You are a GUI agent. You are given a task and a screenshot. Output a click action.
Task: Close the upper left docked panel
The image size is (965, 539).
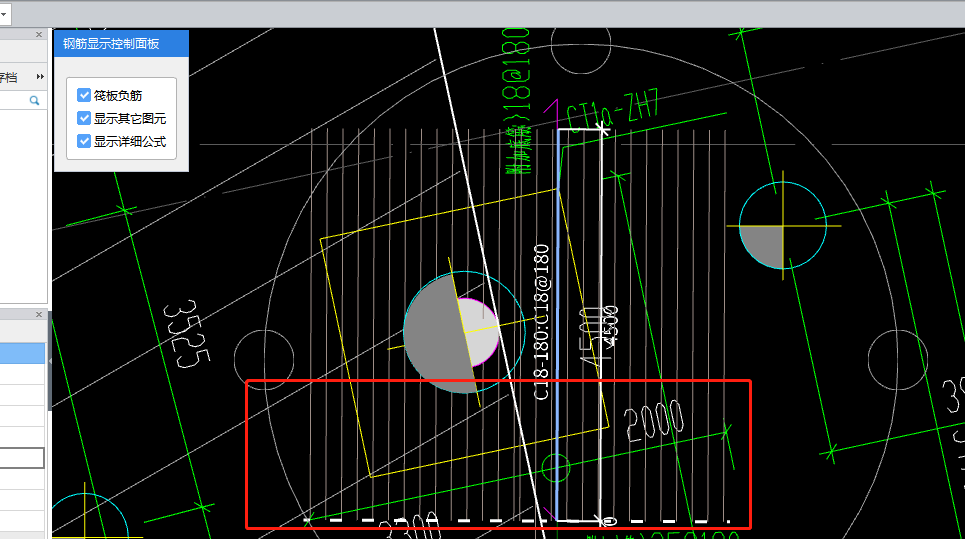tap(39, 35)
